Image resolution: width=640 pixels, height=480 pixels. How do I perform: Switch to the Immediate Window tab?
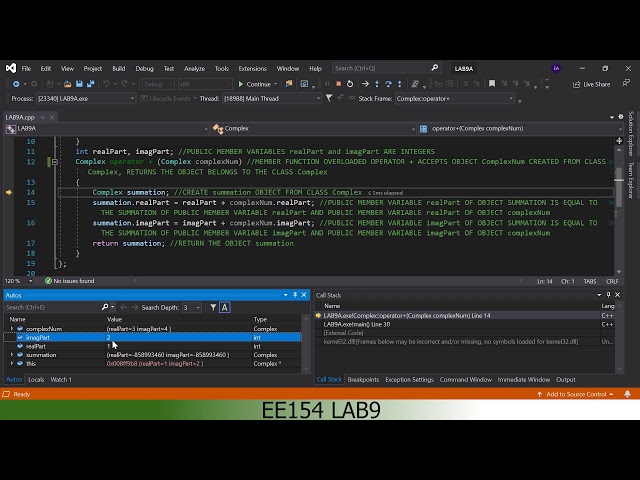(x=524, y=380)
